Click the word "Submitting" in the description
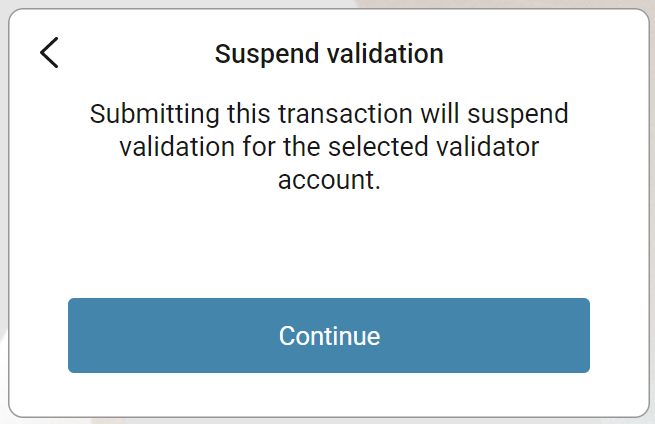The height and width of the screenshot is (424, 655). [x=155, y=114]
